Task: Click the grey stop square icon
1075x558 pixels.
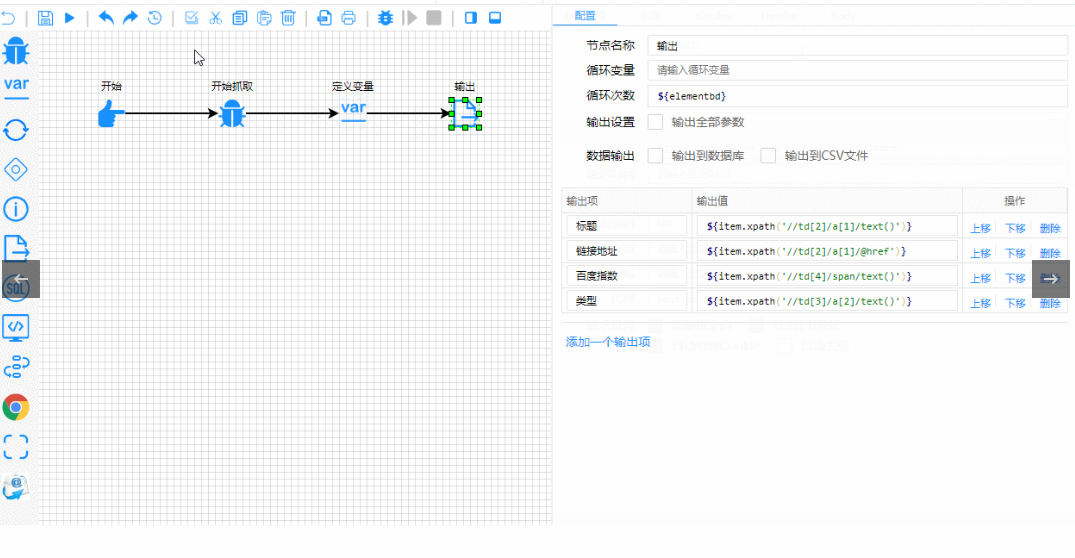Action: pyautogui.click(x=434, y=18)
